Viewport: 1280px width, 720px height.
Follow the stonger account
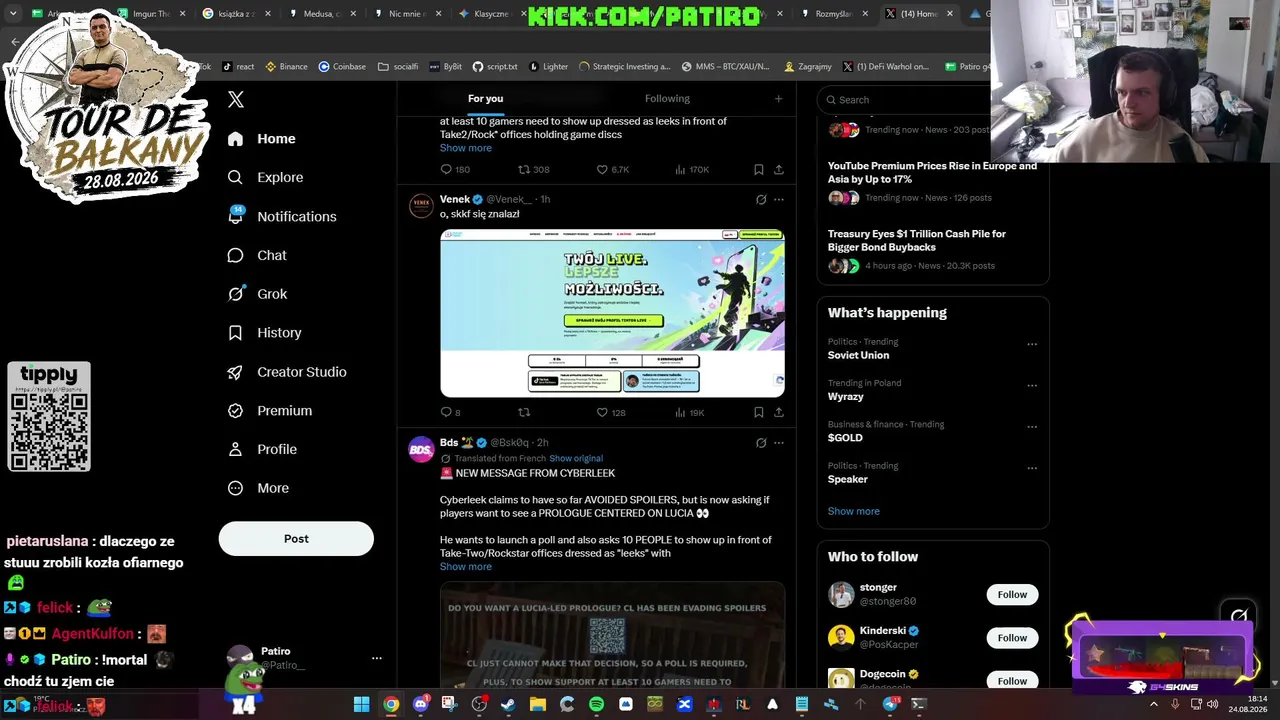1012,594
